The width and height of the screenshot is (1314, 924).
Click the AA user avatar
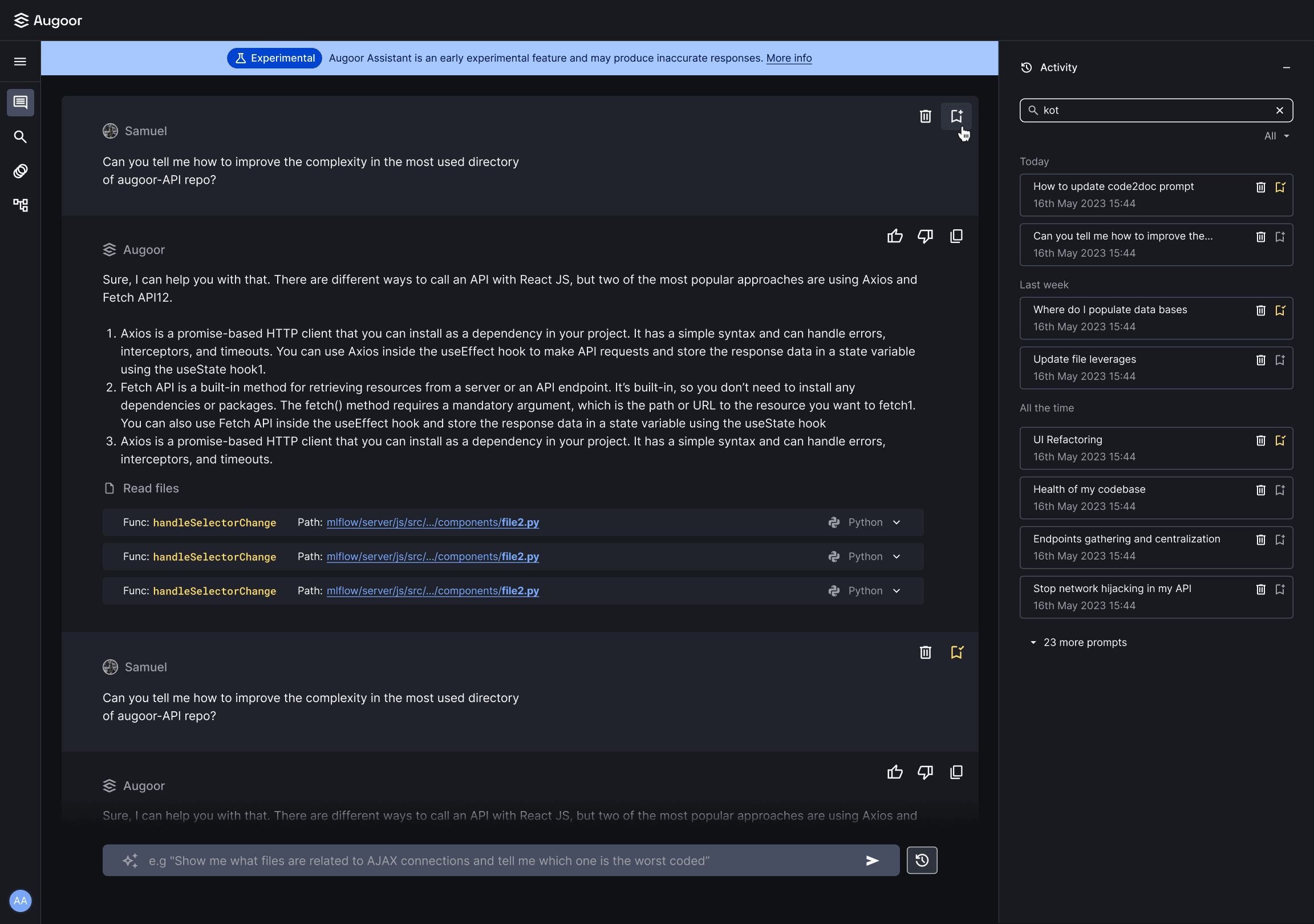[20, 901]
